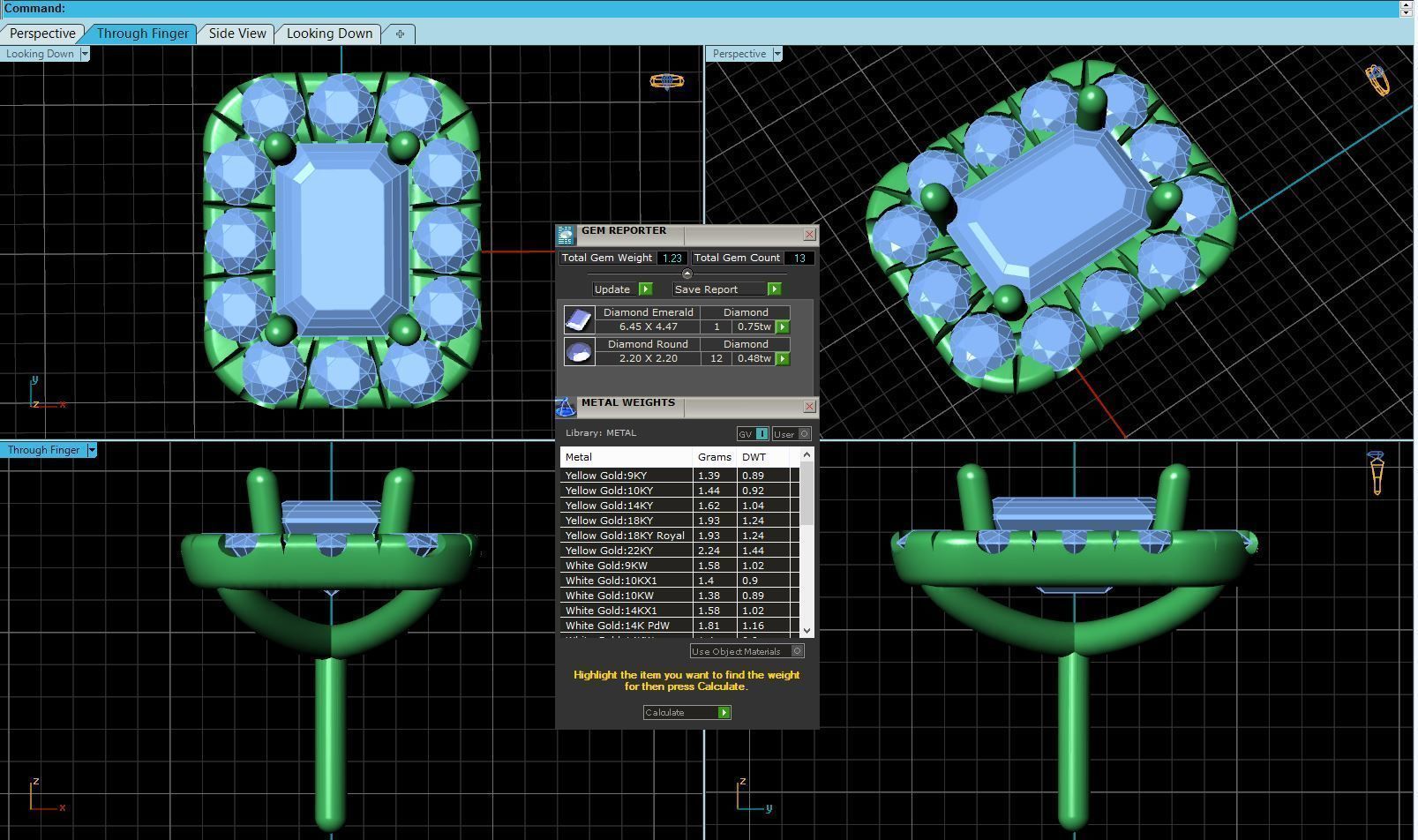
Task: Click green arrow beside Calculate
Action: [x=724, y=713]
